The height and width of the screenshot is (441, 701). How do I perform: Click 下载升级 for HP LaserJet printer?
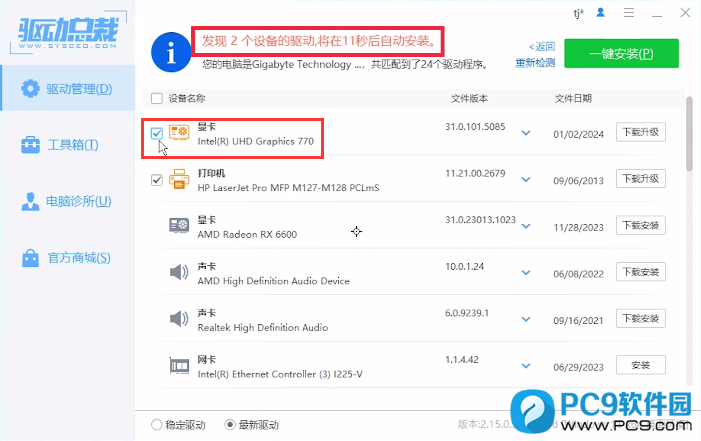pos(641,178)
